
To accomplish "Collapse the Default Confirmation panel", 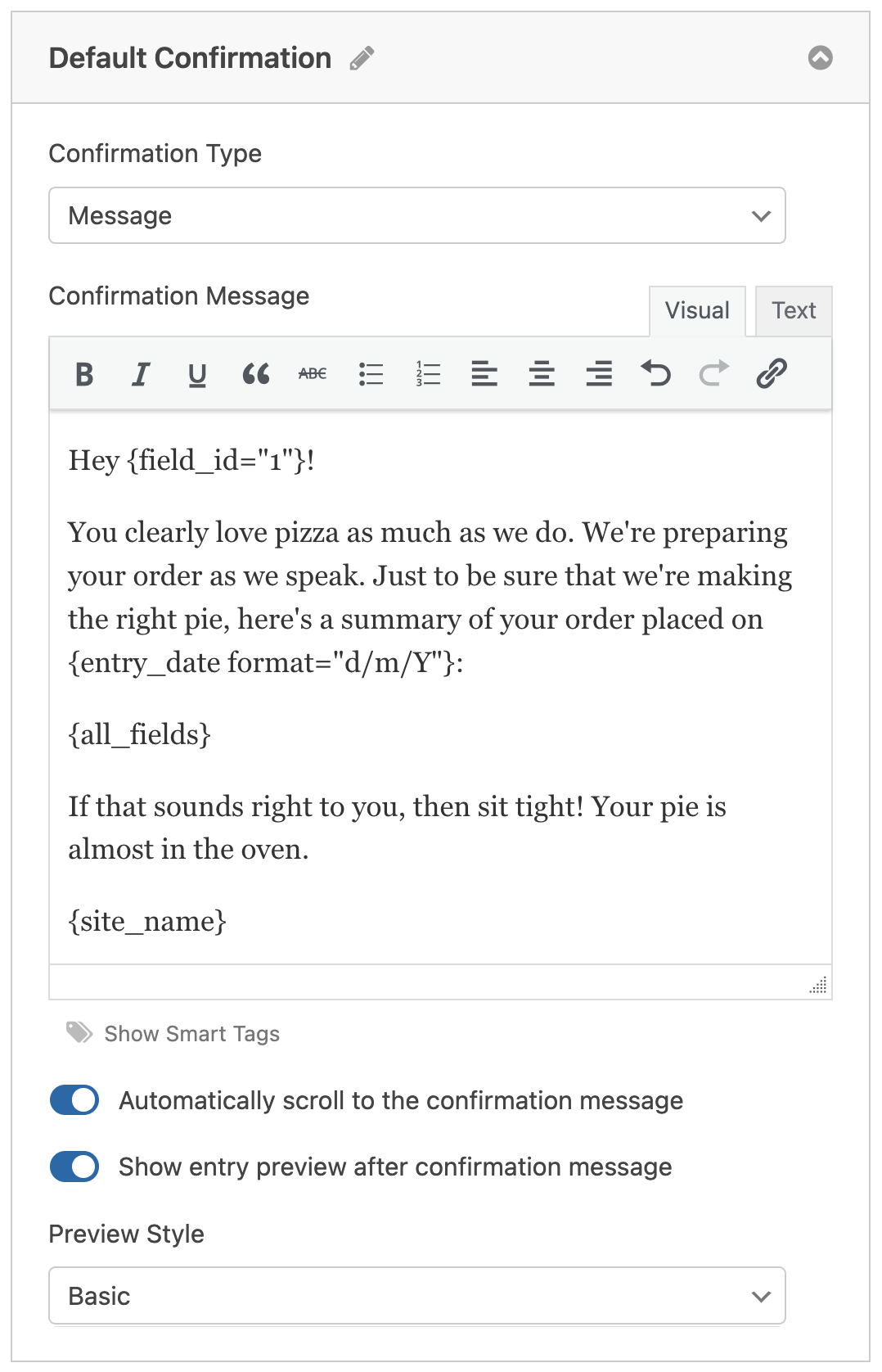I will (821, 57).
